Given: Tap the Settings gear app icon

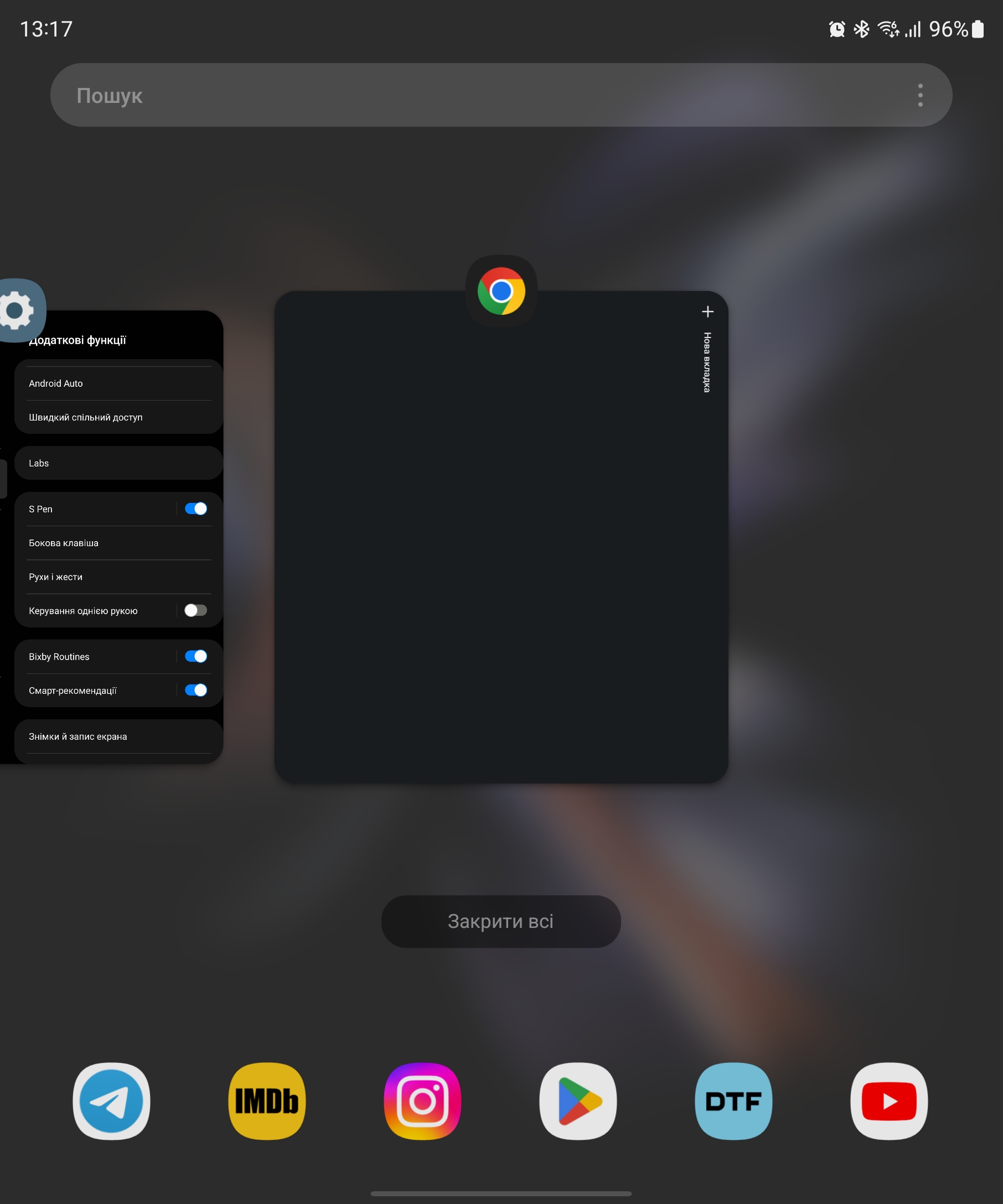Looking at the screenshot, I should point(17,310).
